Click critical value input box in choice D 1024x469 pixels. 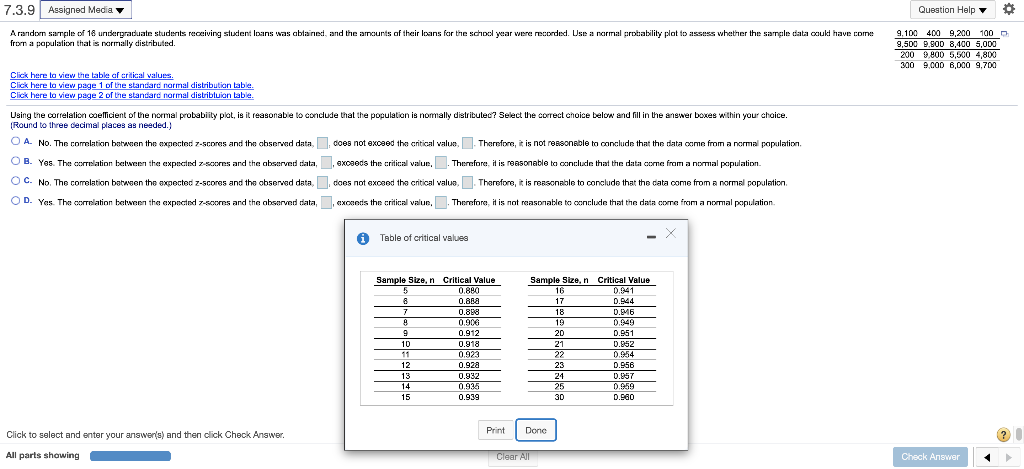click(441, 202)
